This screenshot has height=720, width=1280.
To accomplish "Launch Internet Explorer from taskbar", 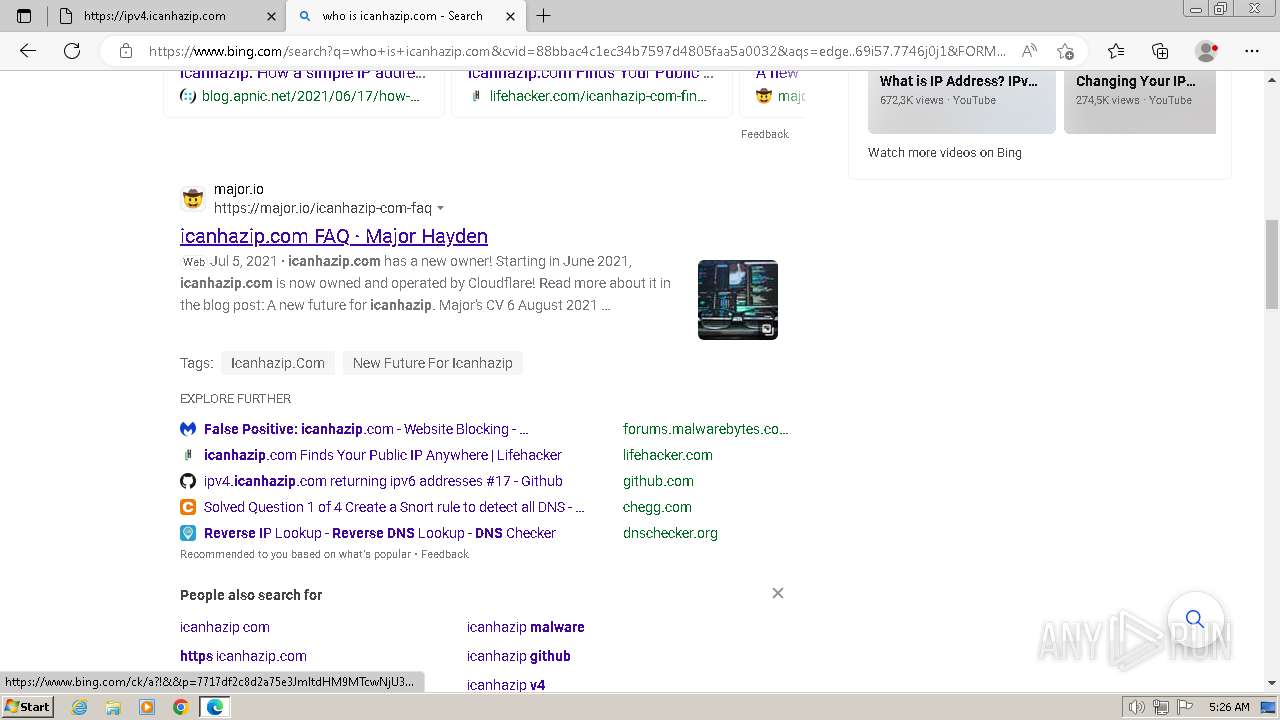I will coord(80,707).
